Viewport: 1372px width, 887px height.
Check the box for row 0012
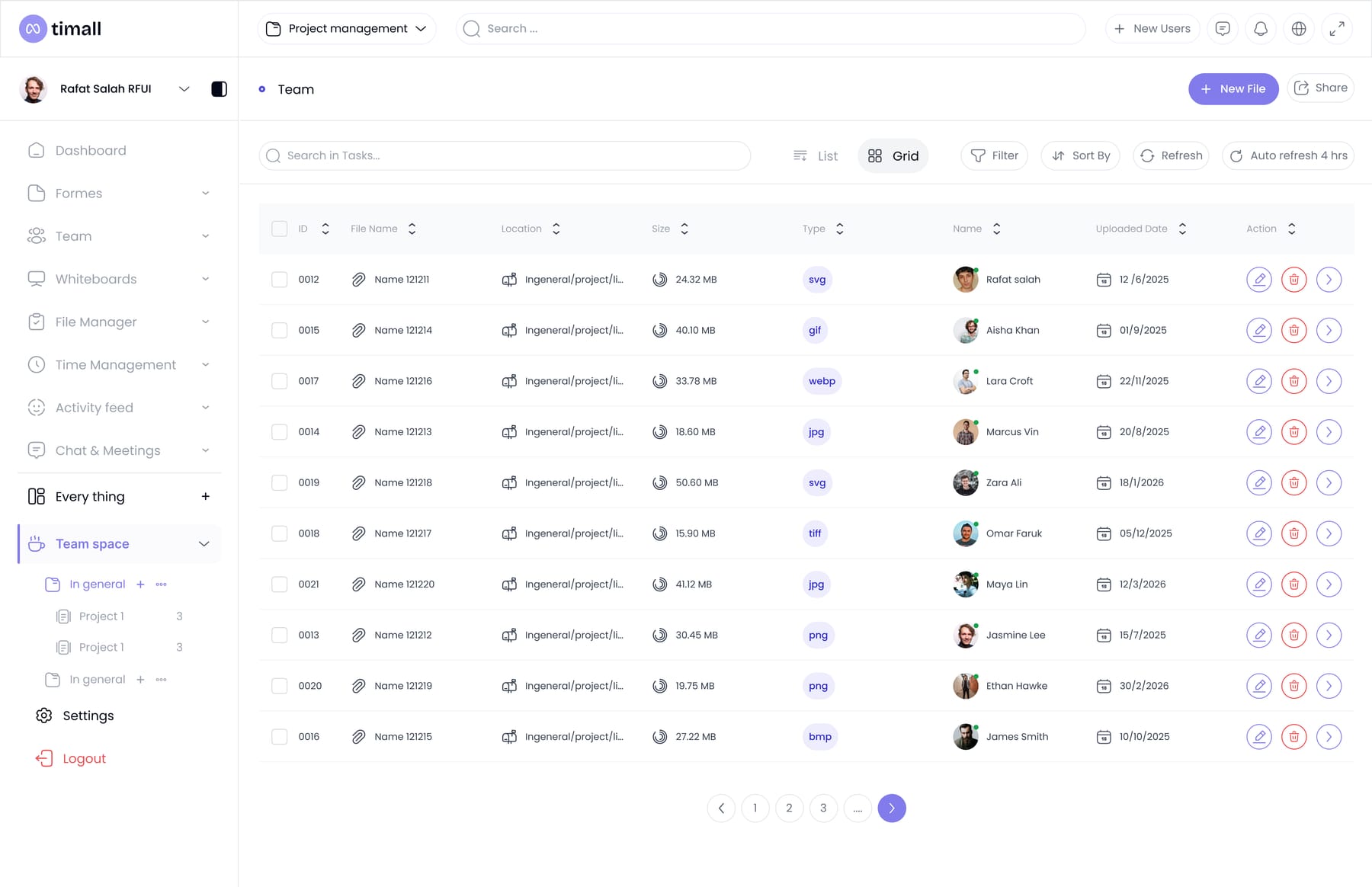click(280, 280)
